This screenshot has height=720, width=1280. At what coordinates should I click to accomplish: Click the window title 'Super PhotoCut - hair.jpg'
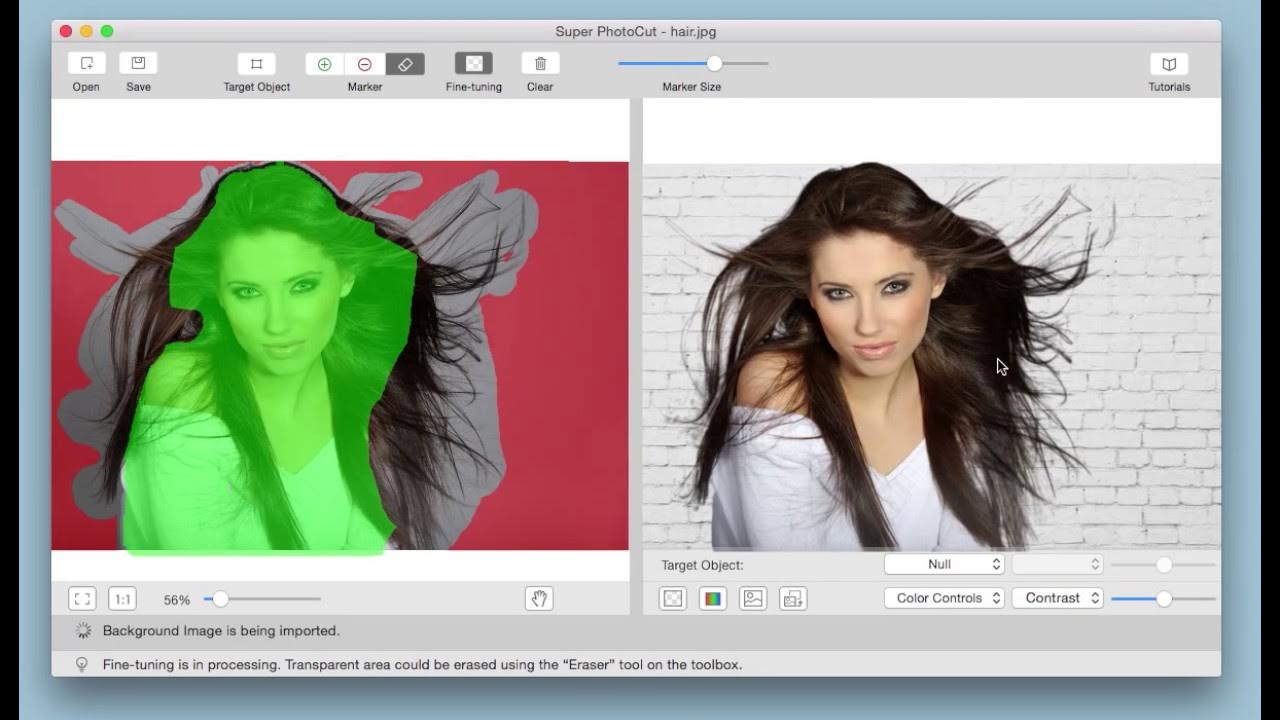(x=636, y=31)
